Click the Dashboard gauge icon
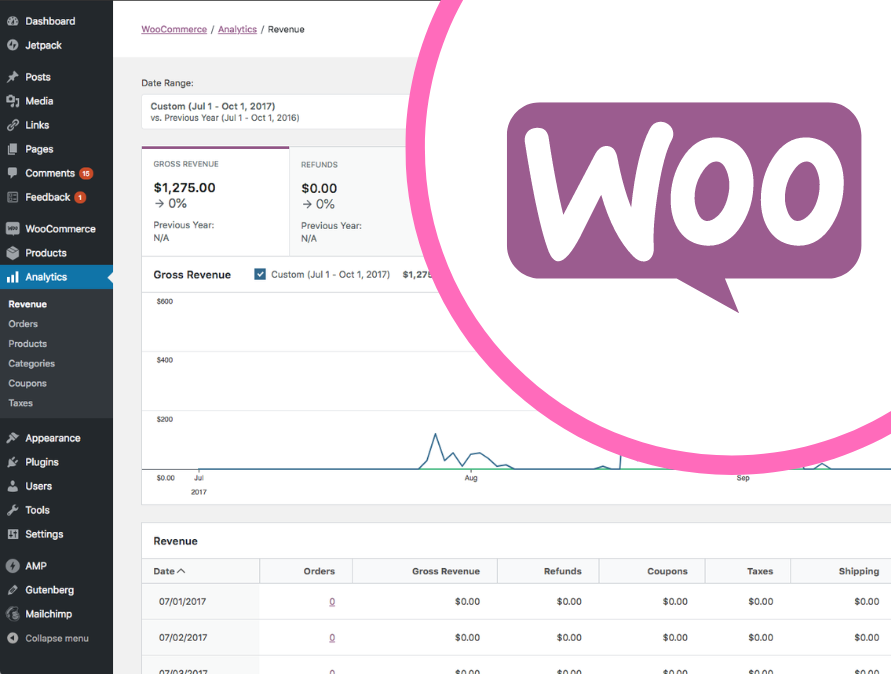The height and width of the screenshot is (674, 891). point(13,21)
